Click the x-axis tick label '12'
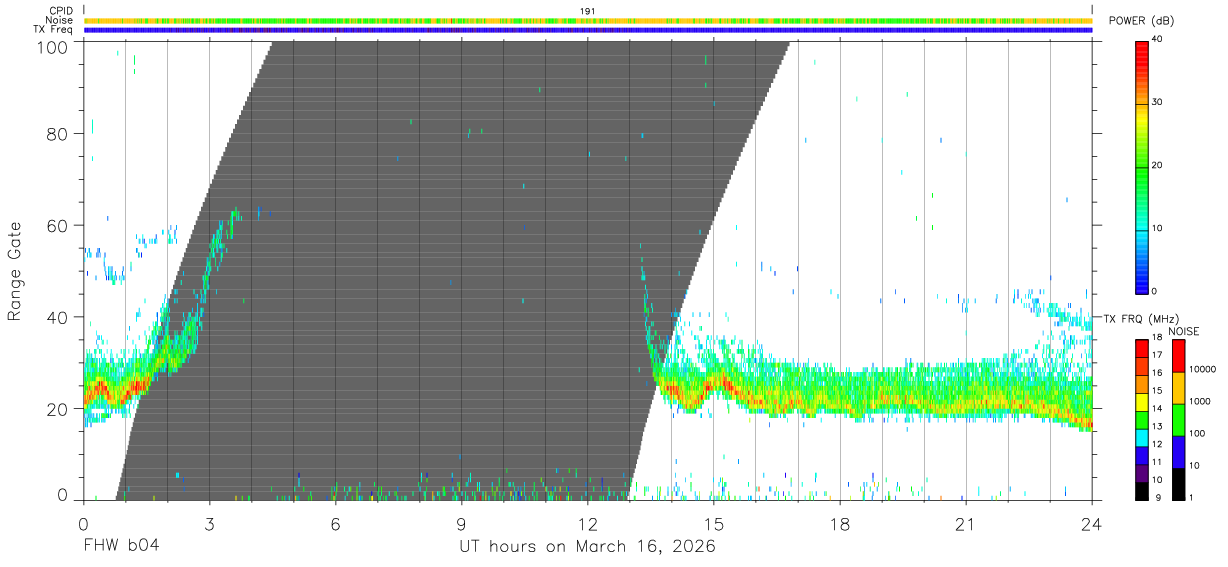The width and height of the screenshot is (1228, 567). 587,523
